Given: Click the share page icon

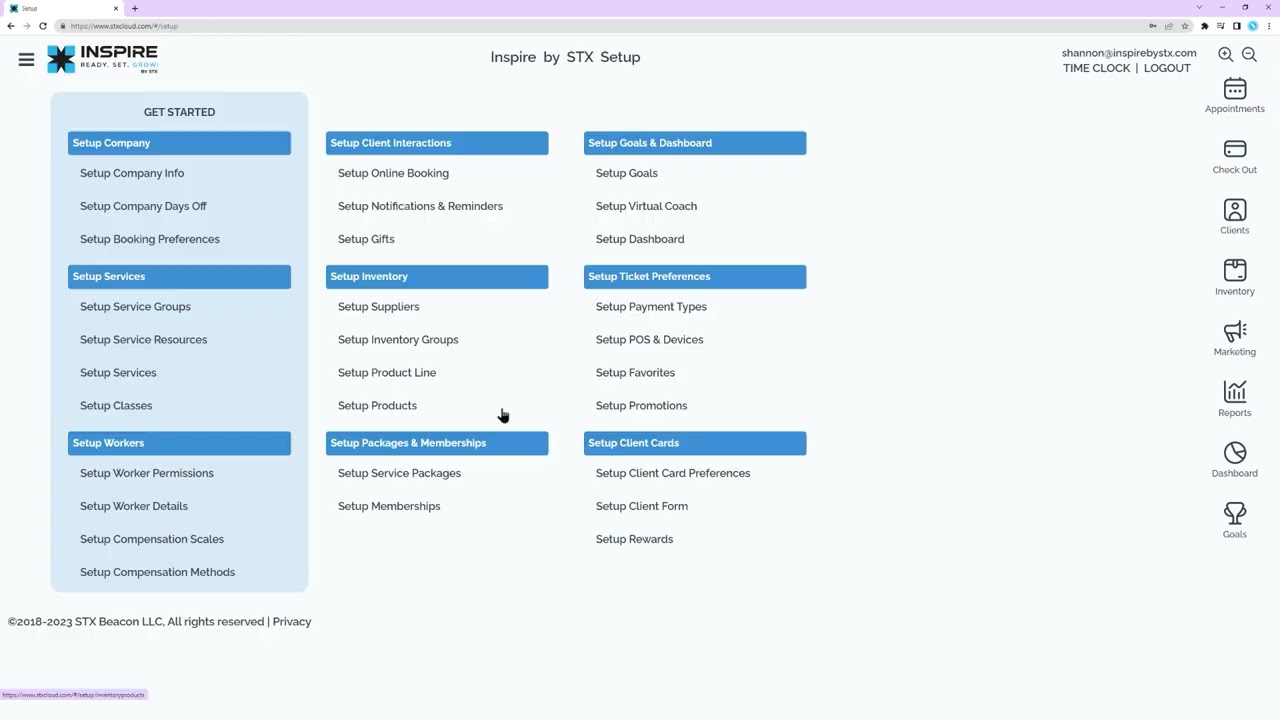Looking at the screenshot, I should [1169, 26].
